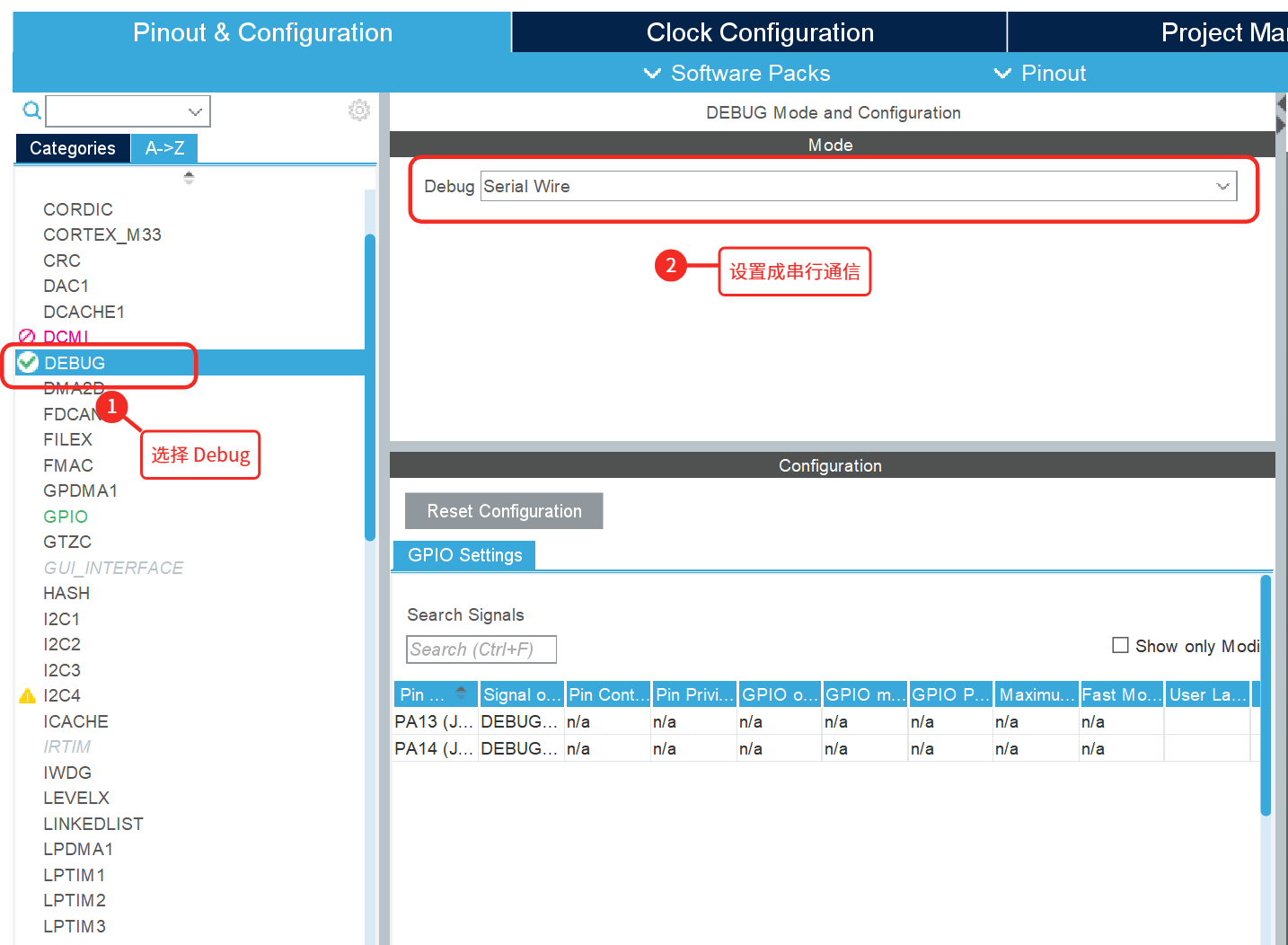This screenshot has height=945, width=1288.
Task: Select LPDMA1 in the list
Action: point(78,849)
